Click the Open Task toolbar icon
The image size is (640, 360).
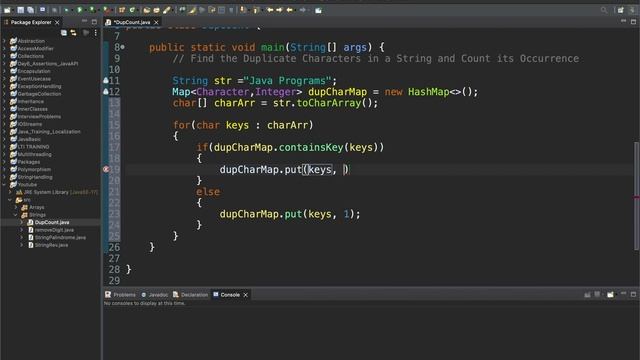(x=157, y=10)
